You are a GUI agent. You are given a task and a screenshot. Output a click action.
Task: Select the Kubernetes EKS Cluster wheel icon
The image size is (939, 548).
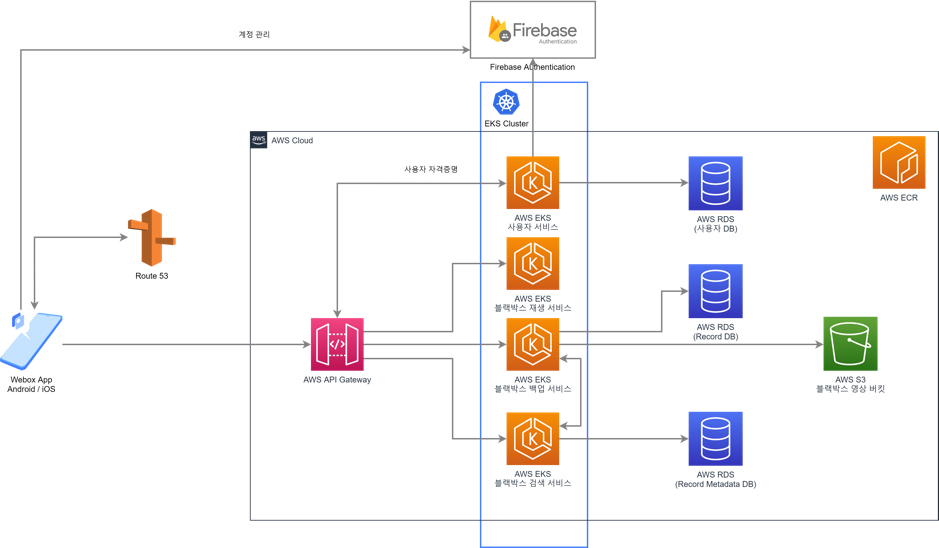[x=506, y=101]
